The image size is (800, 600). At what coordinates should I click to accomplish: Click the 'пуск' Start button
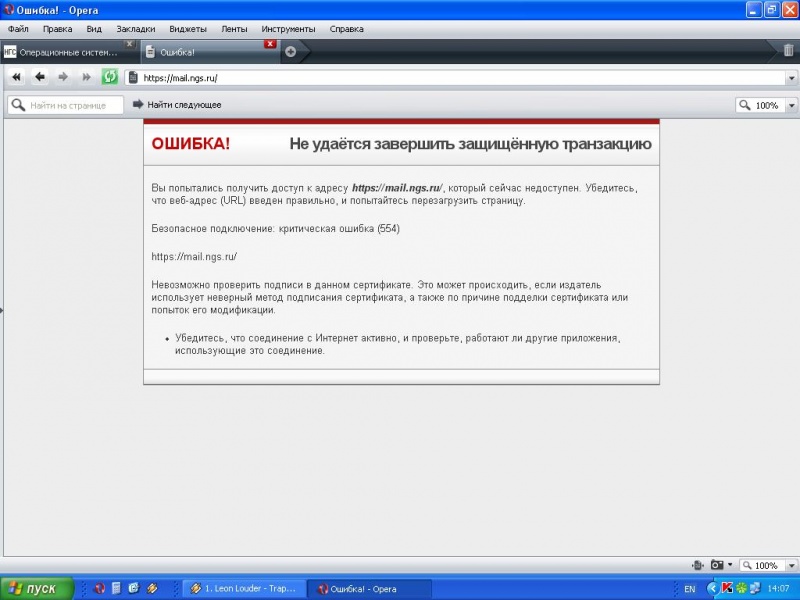pyautogui.click(x=37, y=589)
